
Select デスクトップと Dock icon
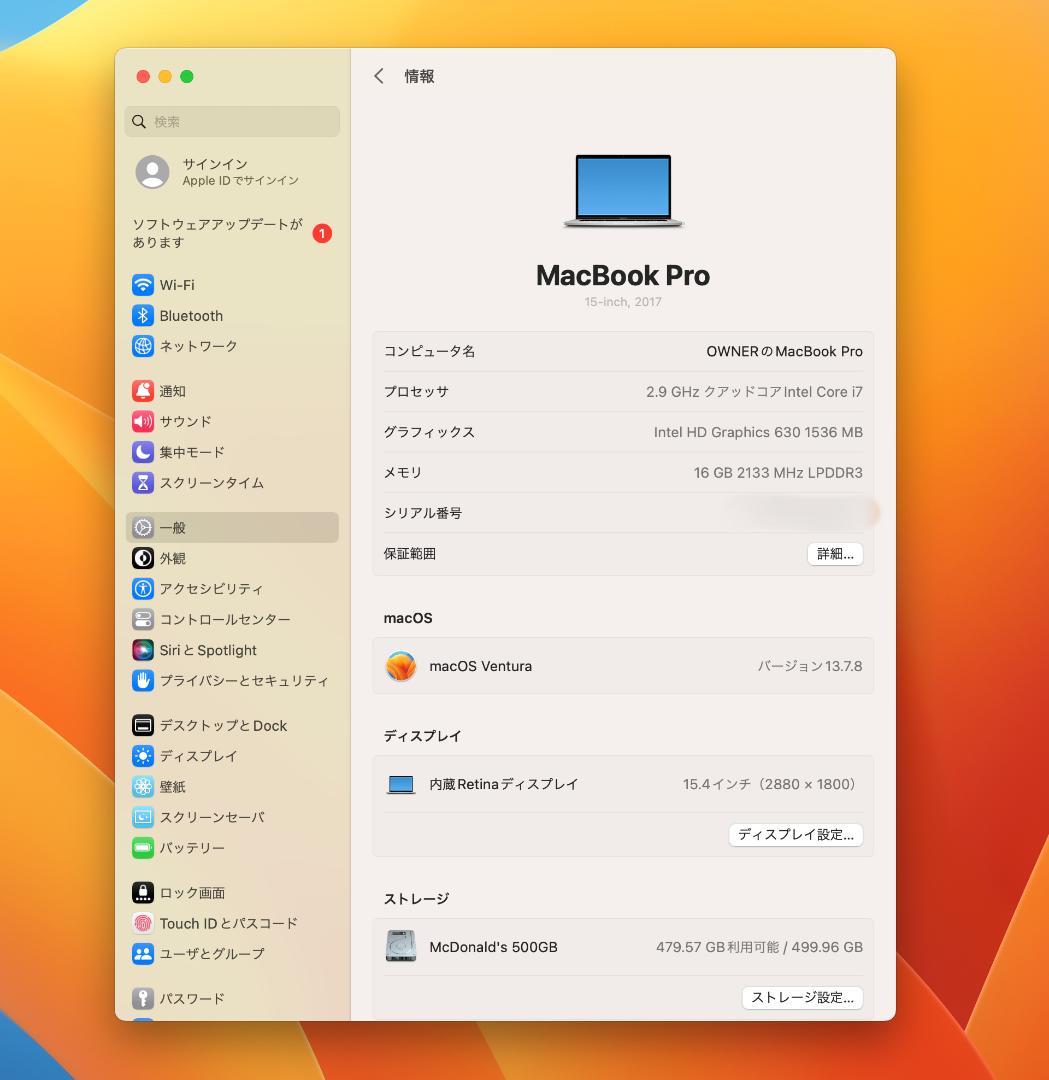tap(143, 725)
